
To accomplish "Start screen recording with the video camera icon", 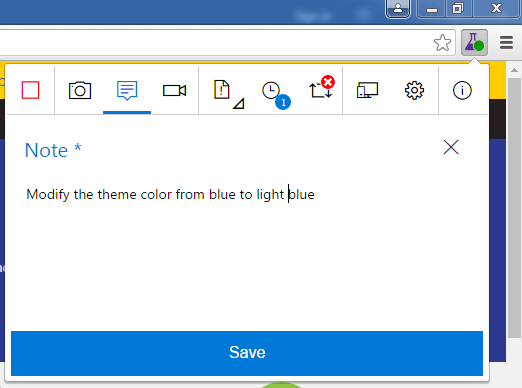I will [174, 90].
